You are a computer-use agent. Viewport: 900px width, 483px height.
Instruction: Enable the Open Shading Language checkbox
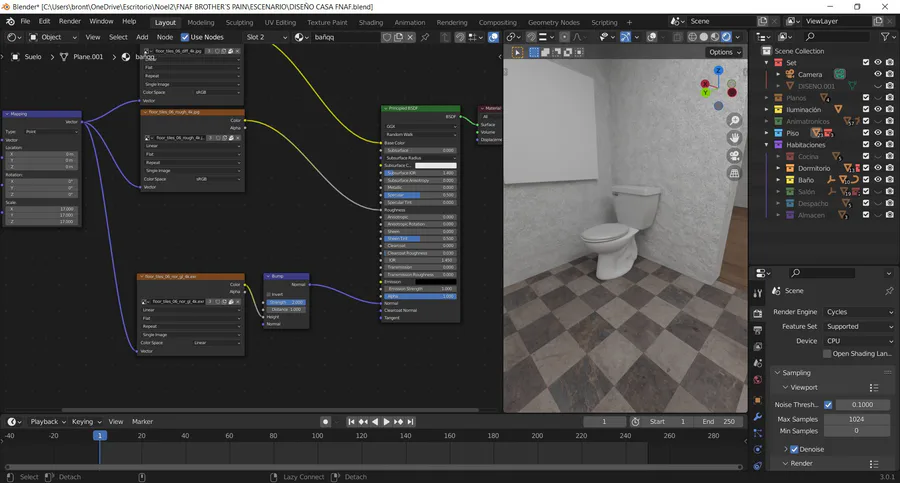[x=827, y=353]
